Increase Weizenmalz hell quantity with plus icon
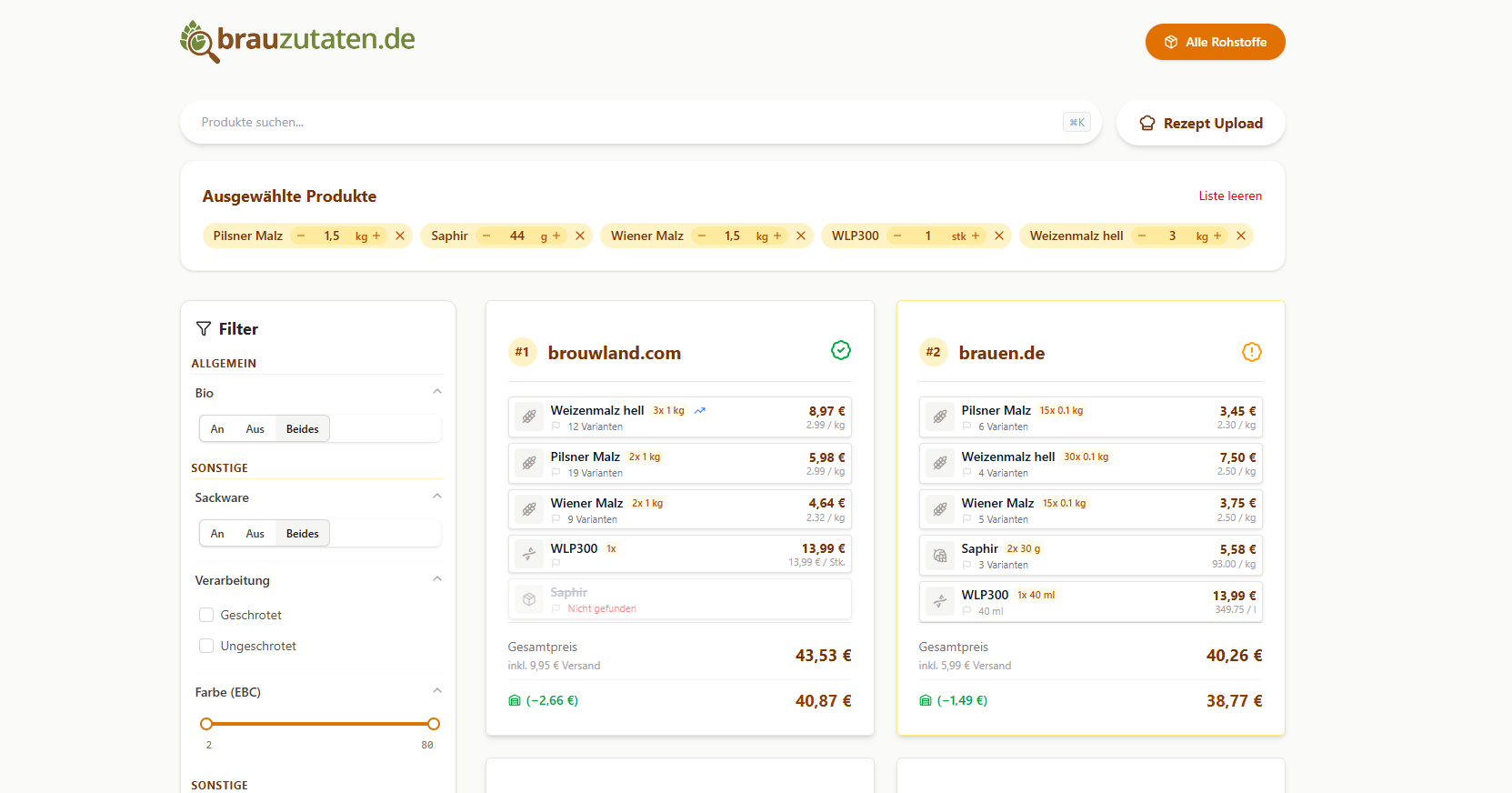The image size is (1512, 793). [1217, 236]
